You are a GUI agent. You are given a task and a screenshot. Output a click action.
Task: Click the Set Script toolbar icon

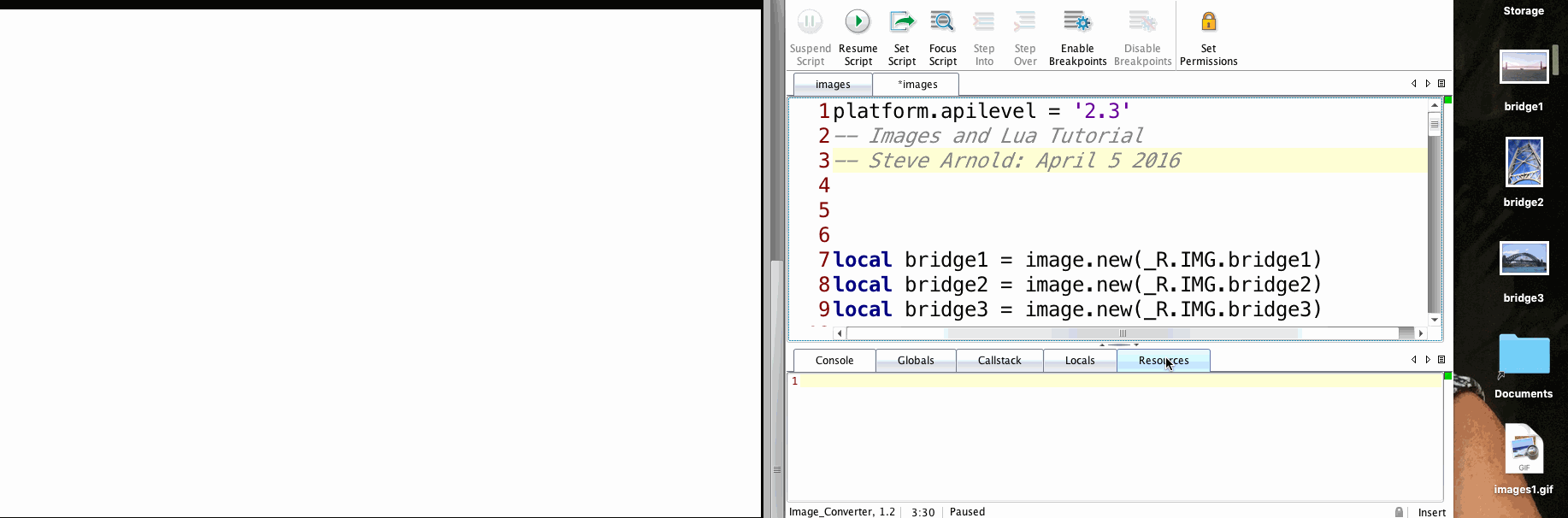point(901,21)
